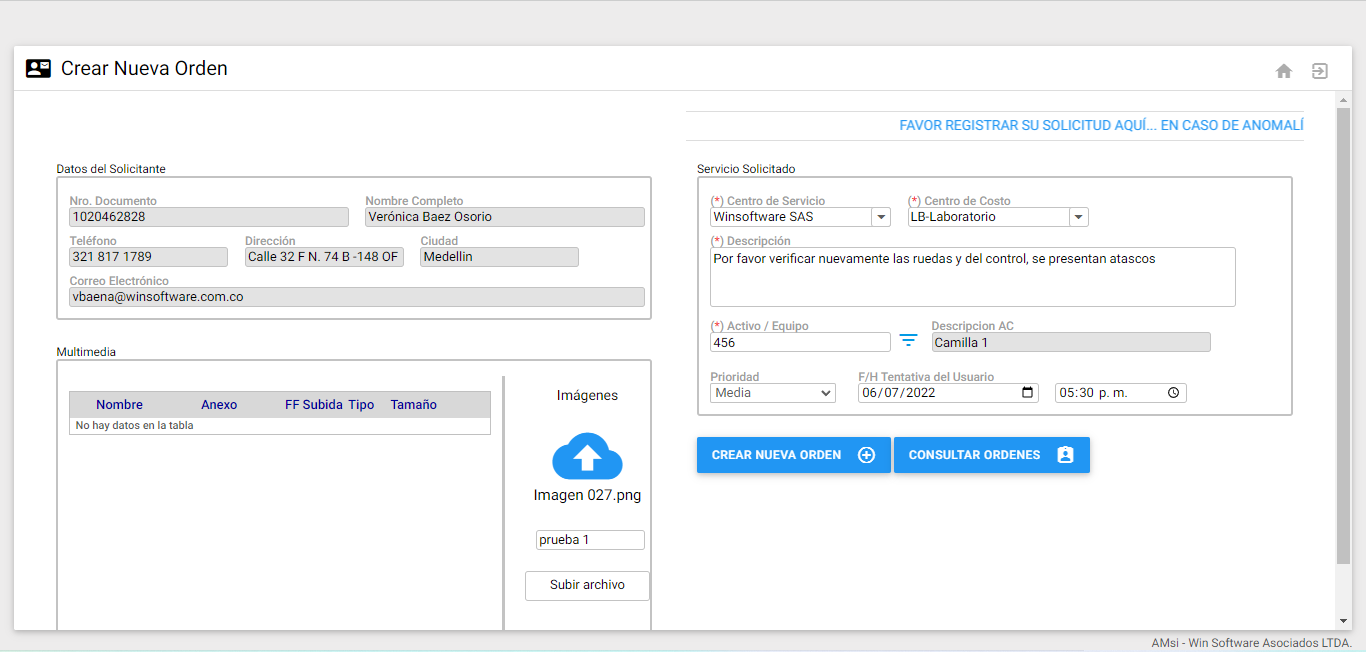The width and height of the screenshot is (1366, 652).
Task: Click the Descripcion AC field showing Camilla 1
Action: pos(1071,342)
